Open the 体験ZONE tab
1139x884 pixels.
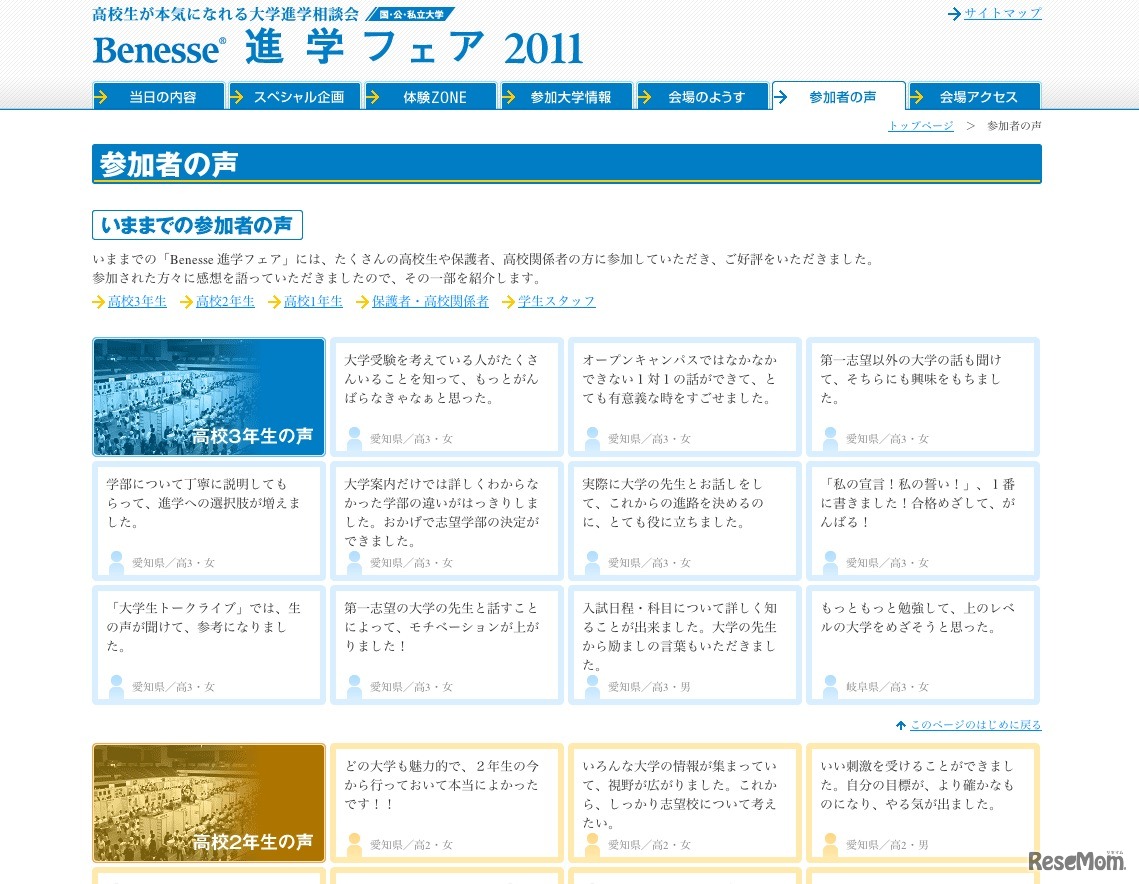tap(434, 96)
